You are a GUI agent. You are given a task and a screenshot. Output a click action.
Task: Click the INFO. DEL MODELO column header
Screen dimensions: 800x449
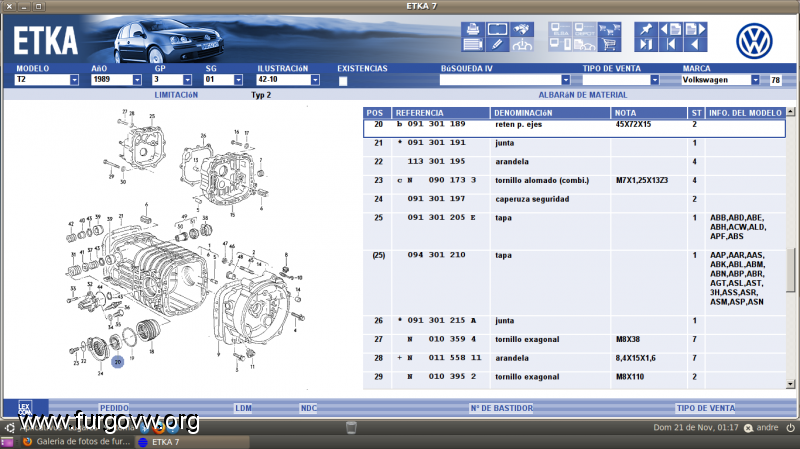[745, 113]
